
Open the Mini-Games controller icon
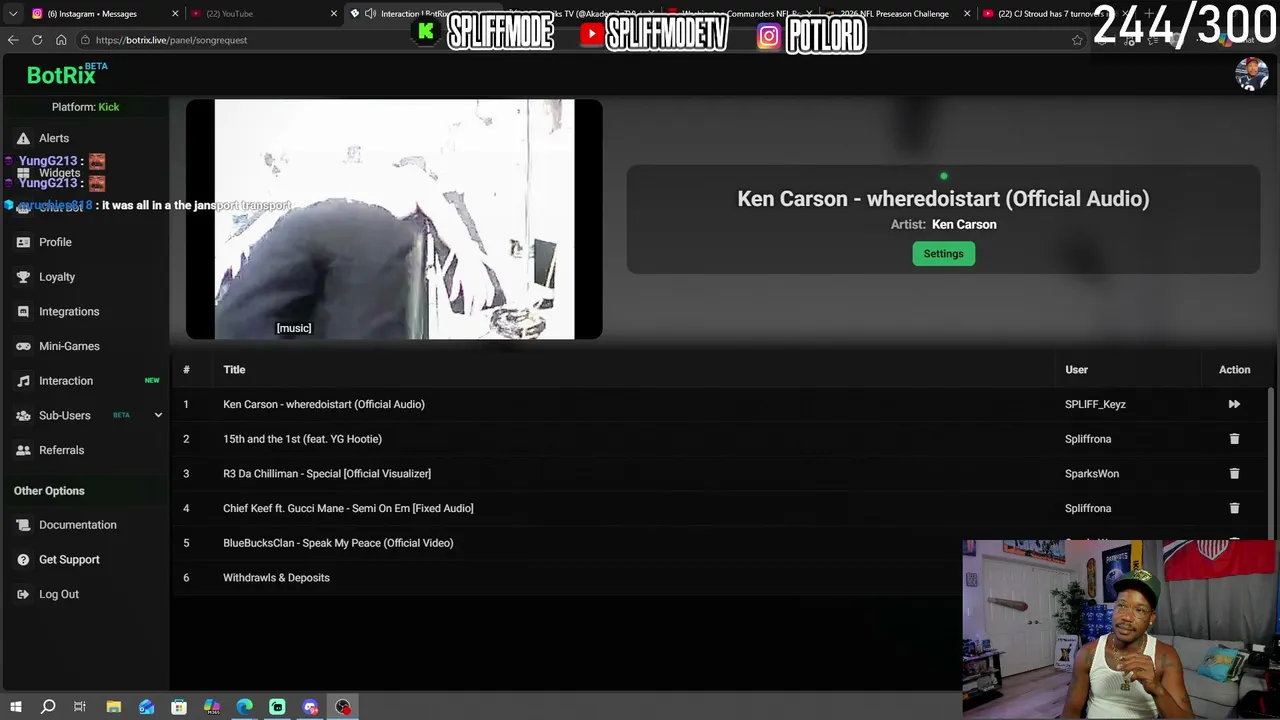tap(23, 346)
